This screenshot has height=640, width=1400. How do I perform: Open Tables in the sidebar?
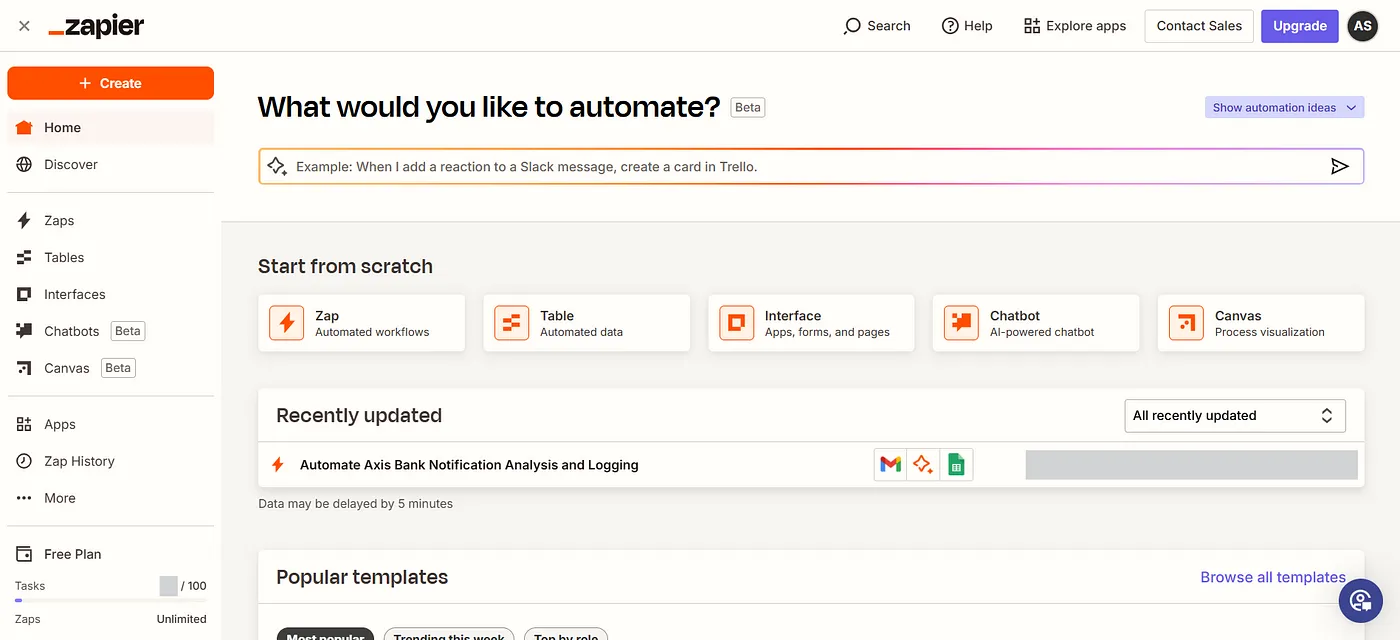pos(110,257)
